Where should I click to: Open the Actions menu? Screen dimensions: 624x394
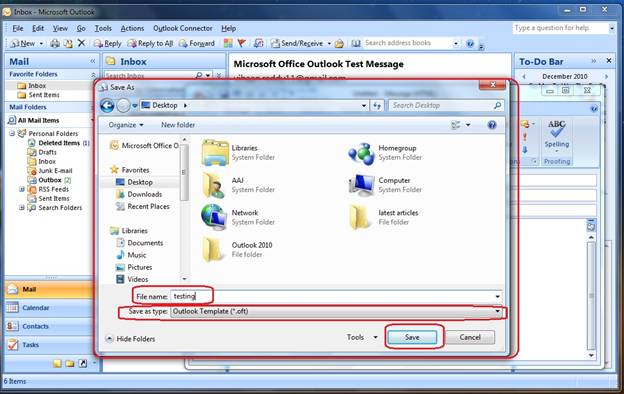132,28
